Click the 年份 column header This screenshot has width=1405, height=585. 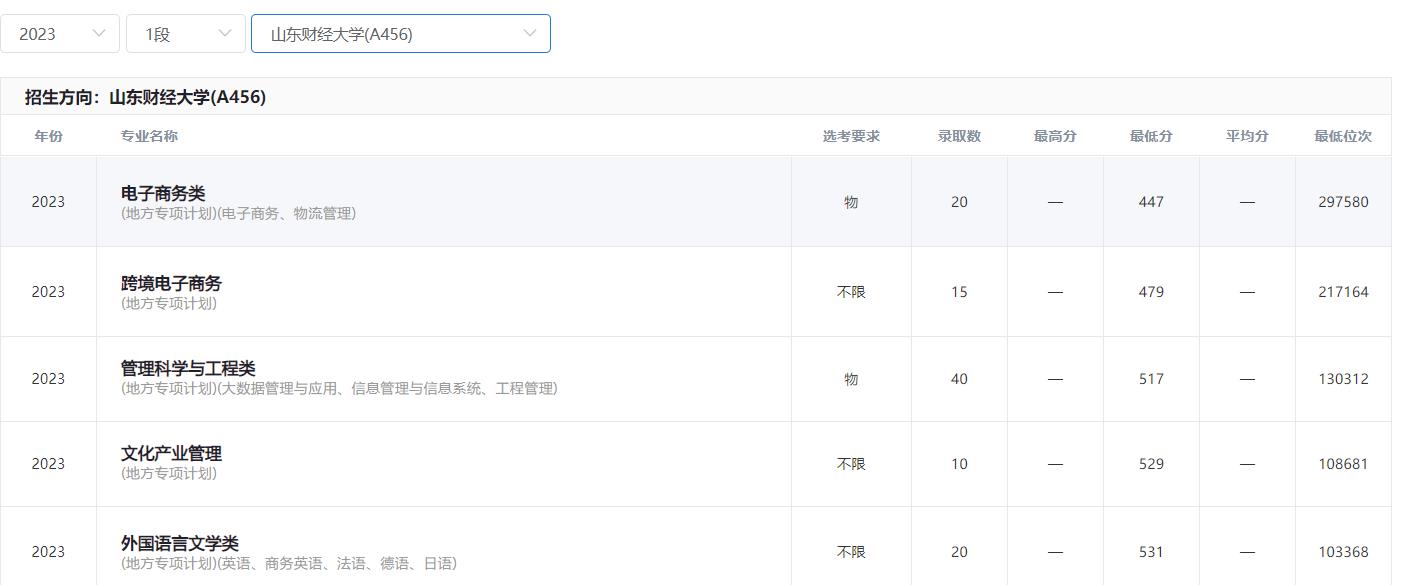click(48, 136)
